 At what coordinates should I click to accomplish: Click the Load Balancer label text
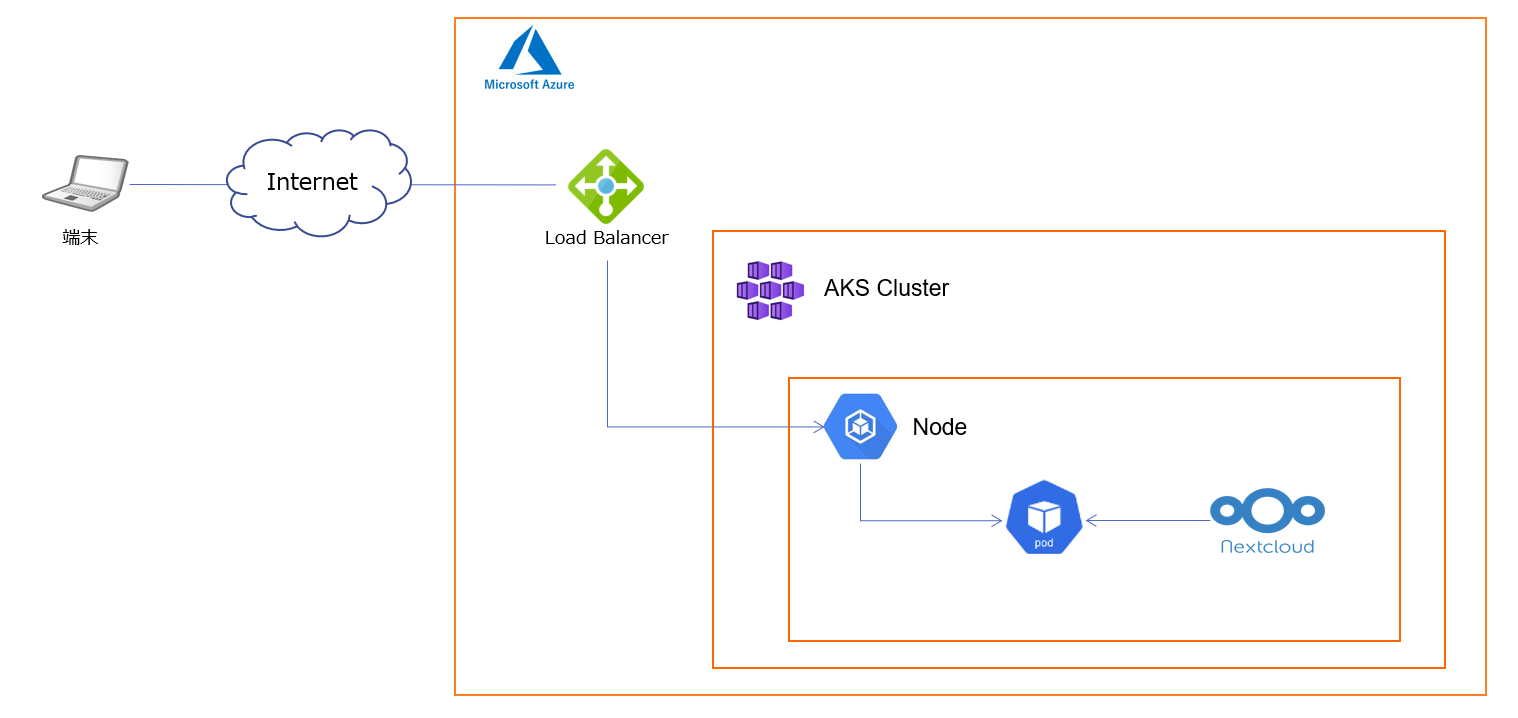tap(606, 238)
